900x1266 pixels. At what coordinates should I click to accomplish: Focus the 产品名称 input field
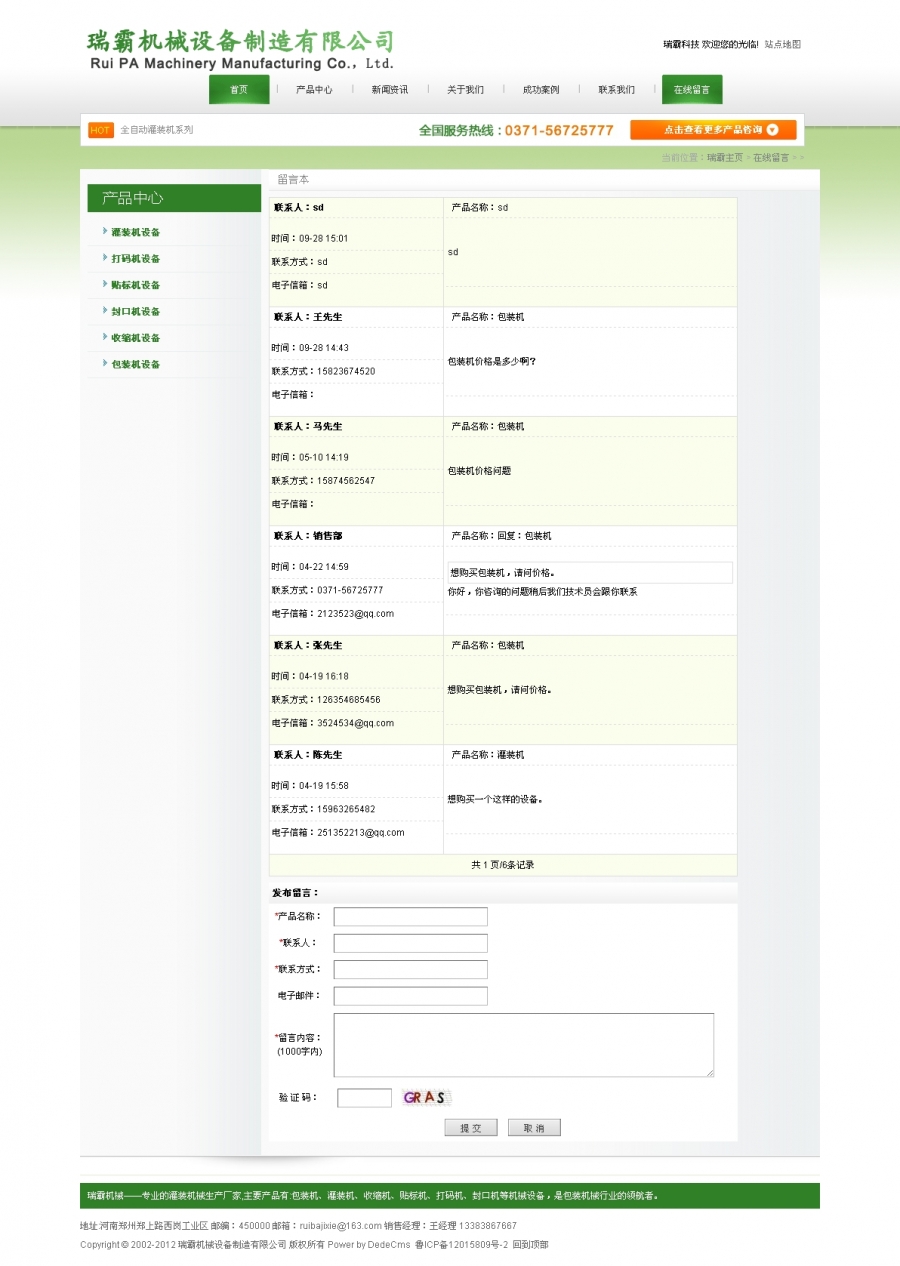pyautogui.click(x=410, y=917)
